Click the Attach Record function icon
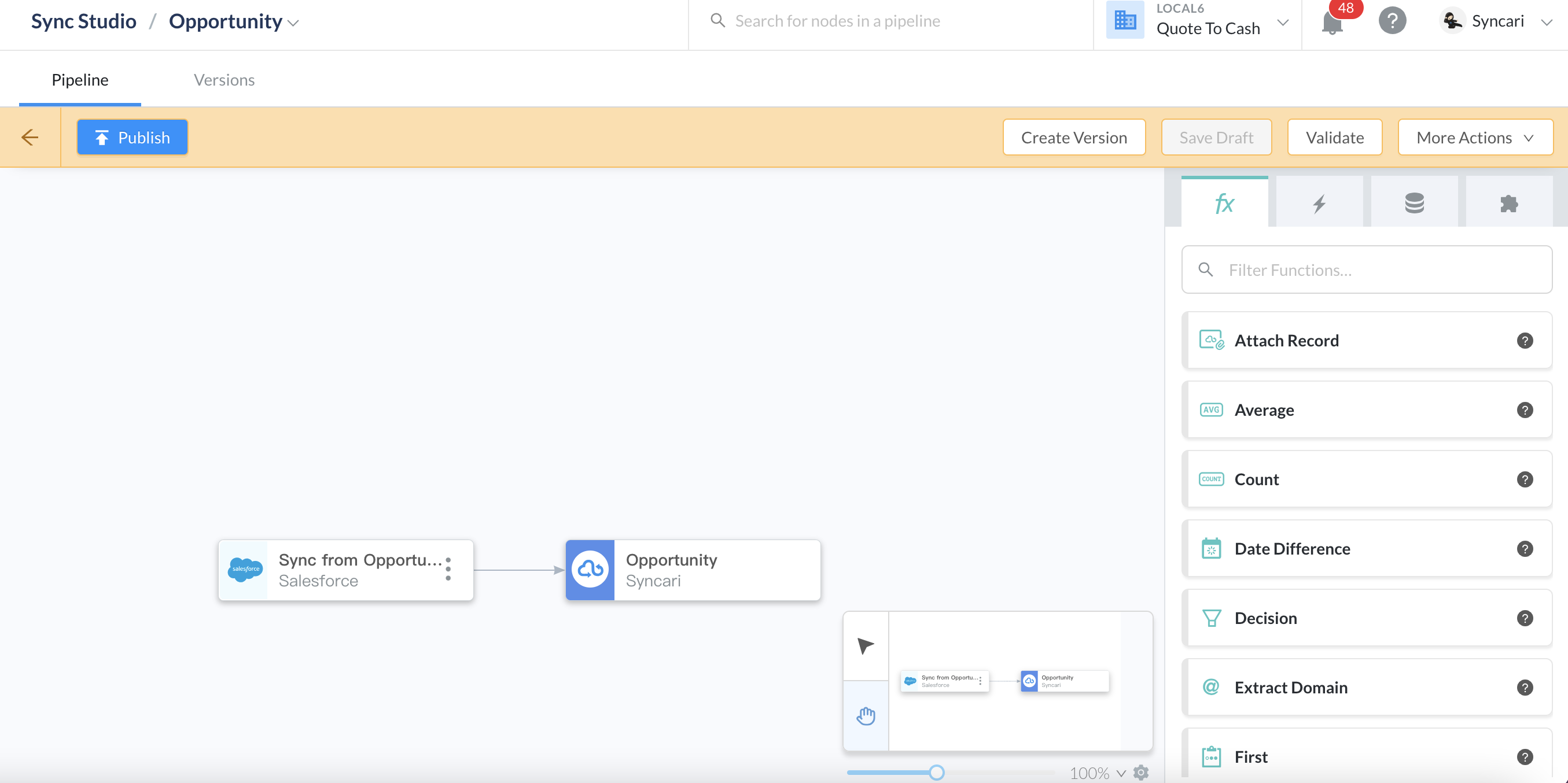The width and height of the screenshot is (1568, 783). pyautogui.click(x=1212, y=340)
